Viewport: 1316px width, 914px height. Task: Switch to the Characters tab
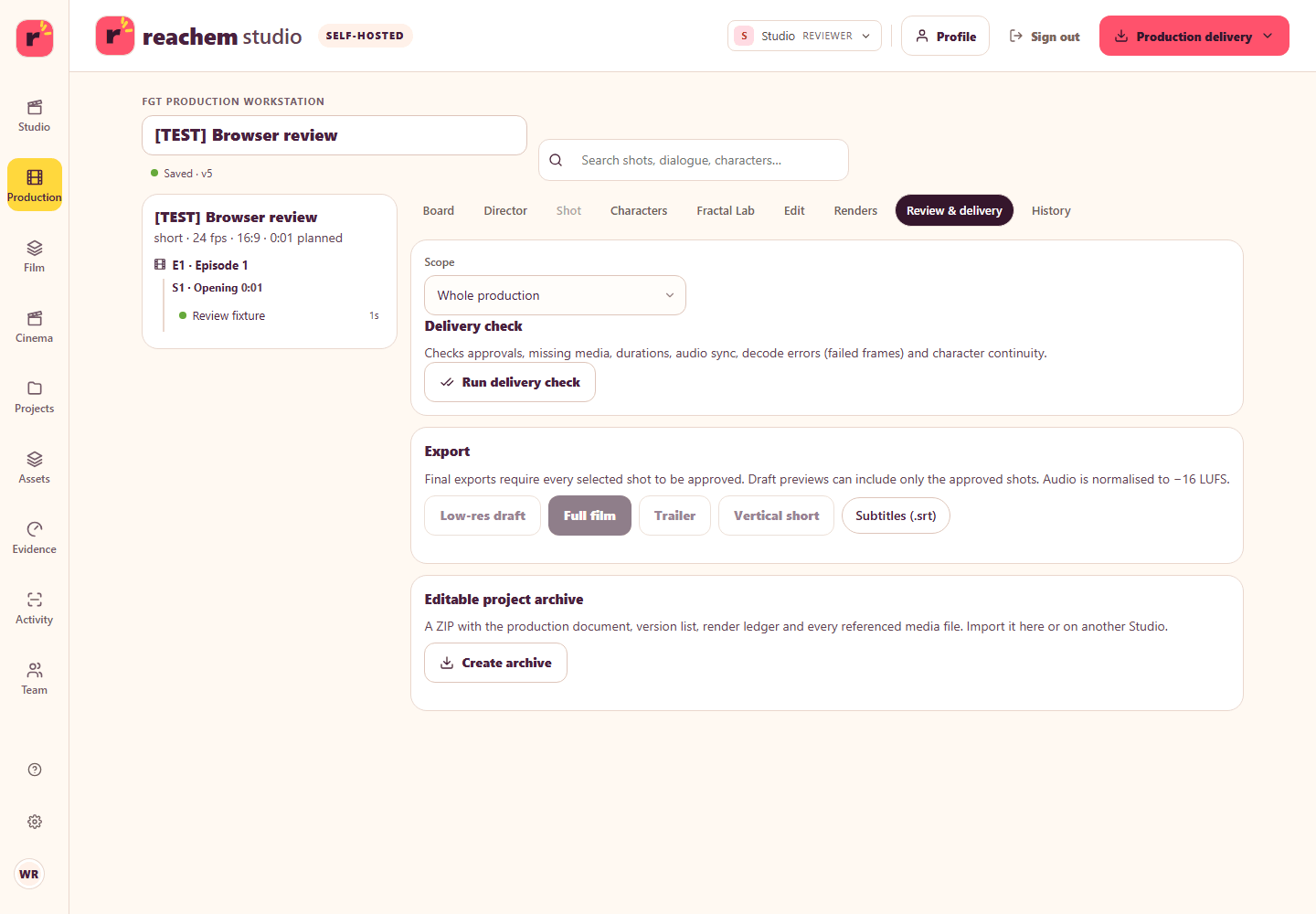pos(639,210)
